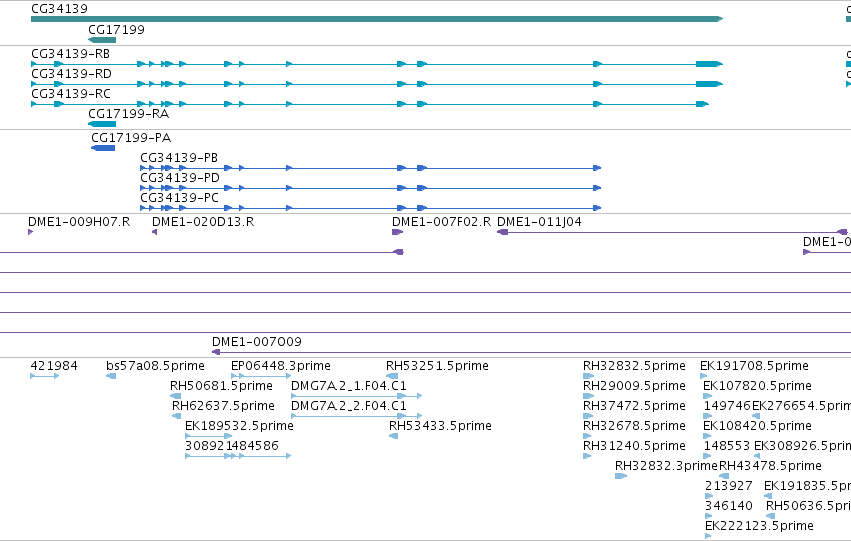Click the DME1-020D13.R feature label
Image resolution: width=851 pixels, height=541 pixels.
(203, 222)
